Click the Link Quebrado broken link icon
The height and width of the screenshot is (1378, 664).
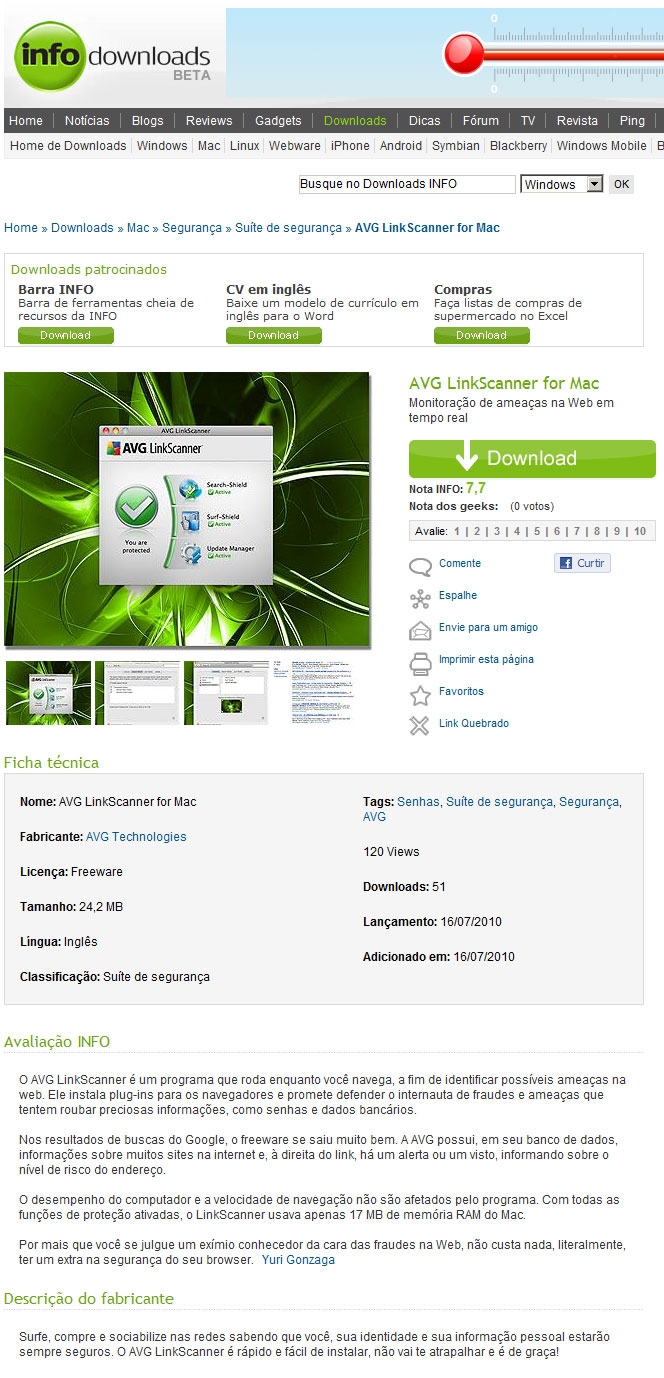pos(420,726)
